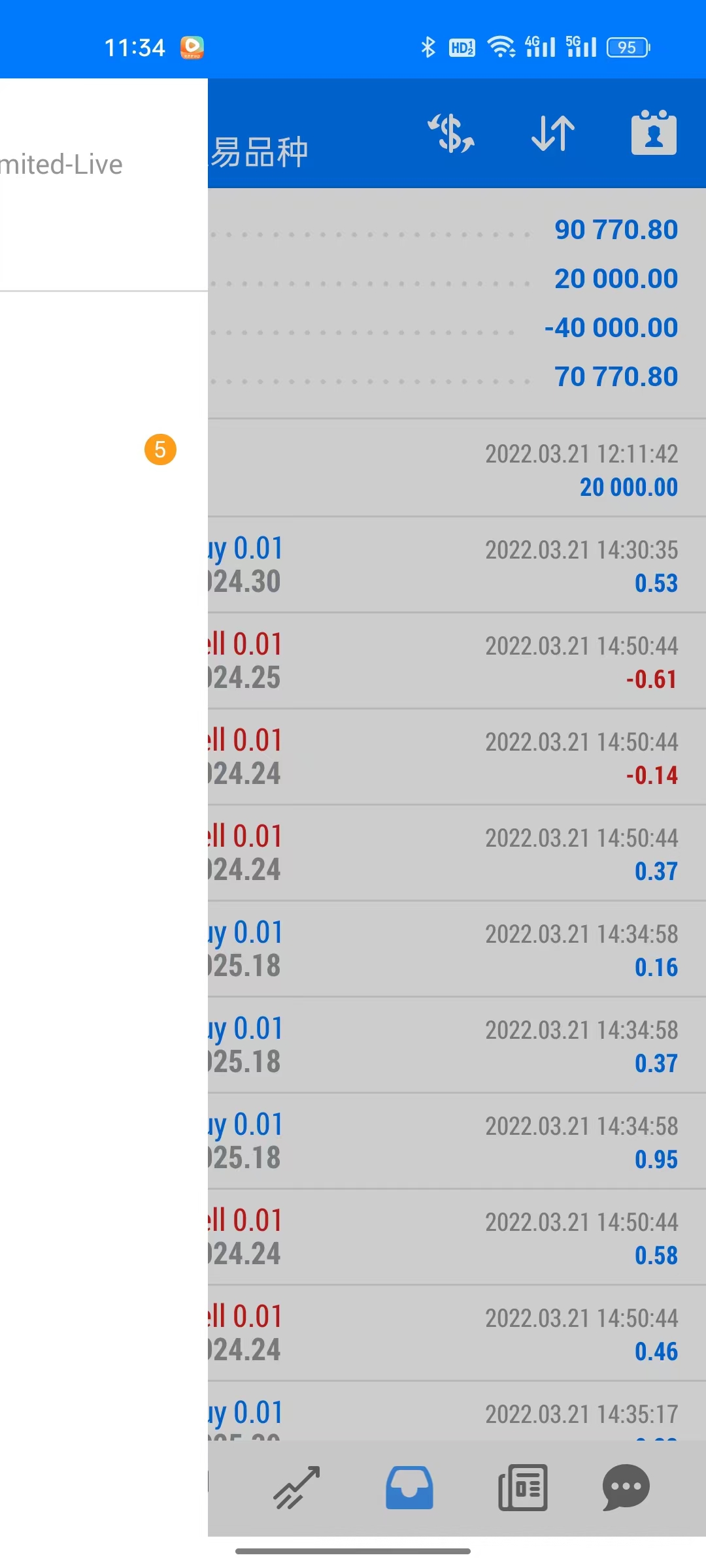Tap the Wi-Fi signal status icon
Viewport: 706px width, 1568px height.
coord(501,47)
